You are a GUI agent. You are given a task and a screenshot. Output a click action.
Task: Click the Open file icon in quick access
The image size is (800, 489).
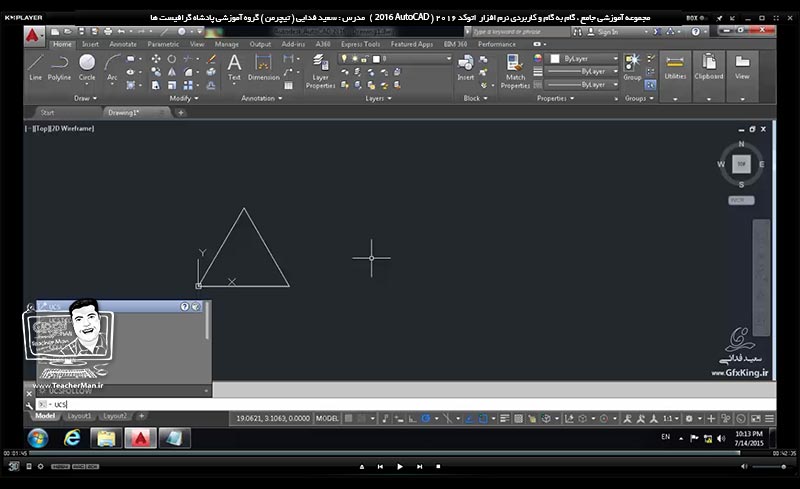(x=68, y=32)
